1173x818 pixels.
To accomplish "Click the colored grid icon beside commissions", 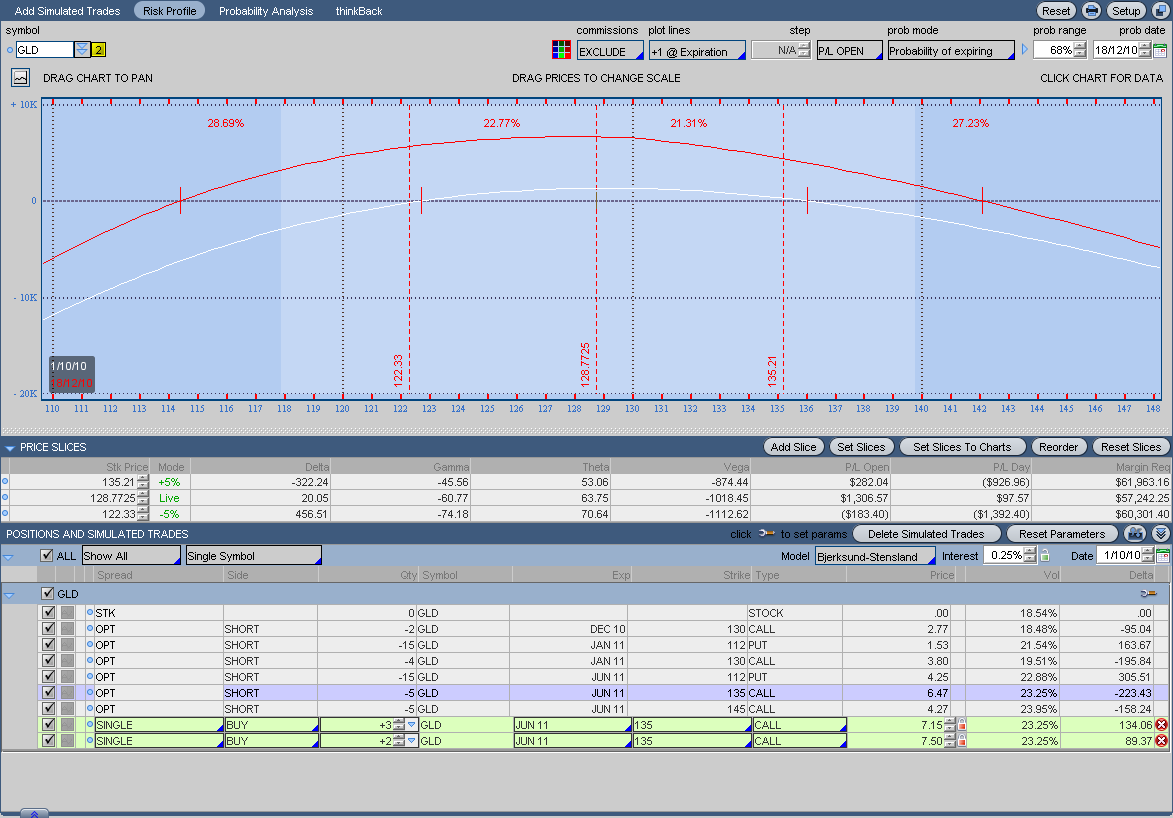I will pos(561,50).
